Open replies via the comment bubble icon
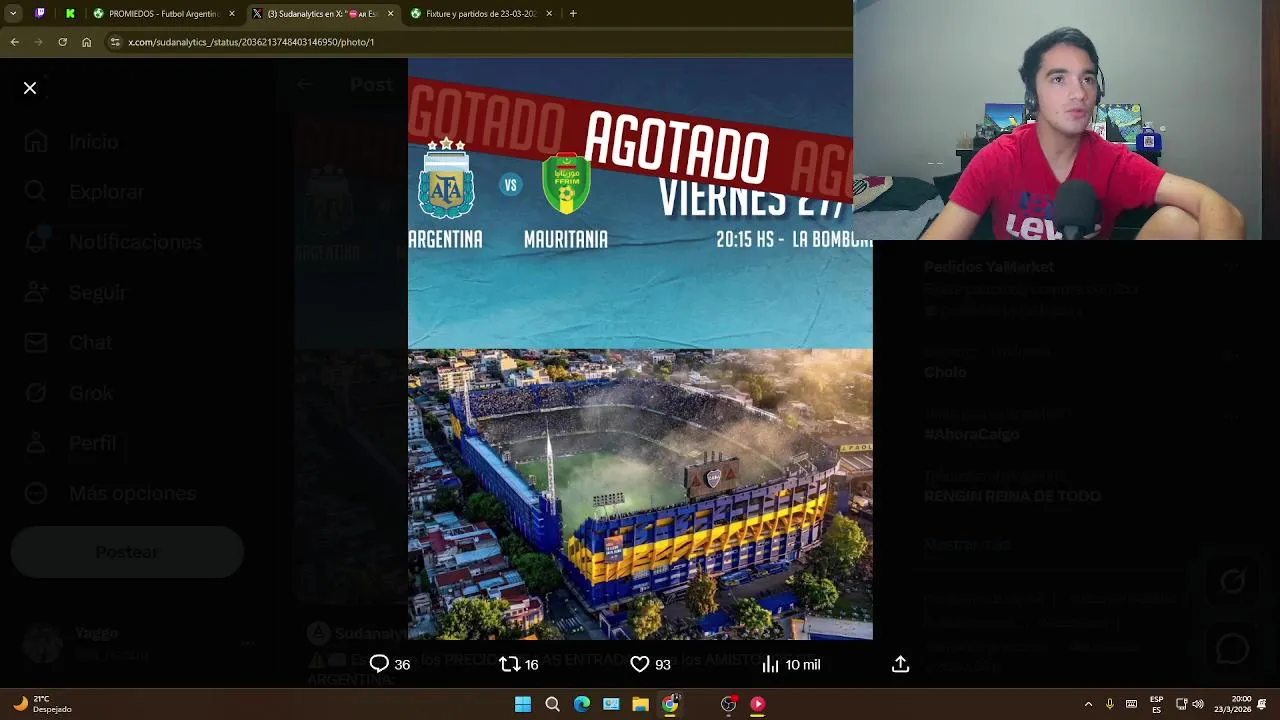 (379, 664)
